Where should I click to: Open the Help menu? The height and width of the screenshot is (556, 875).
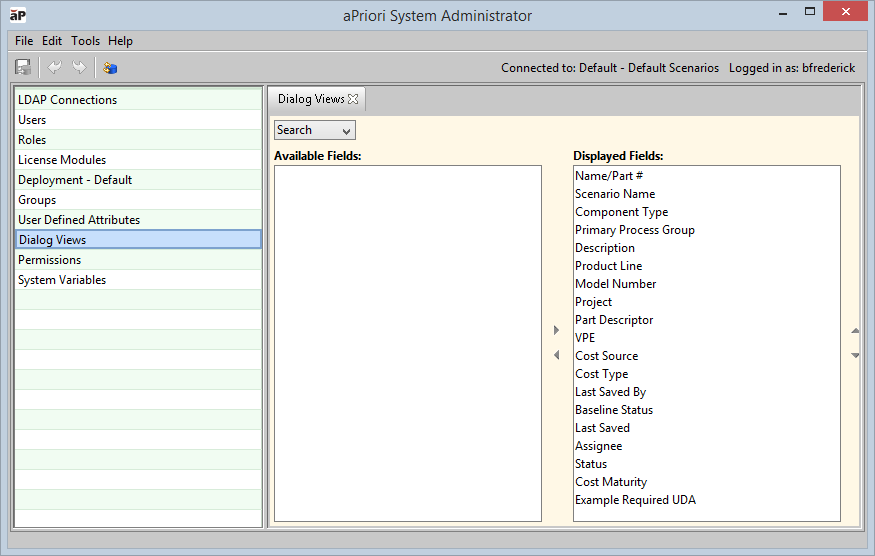click(x=120, y=41)
